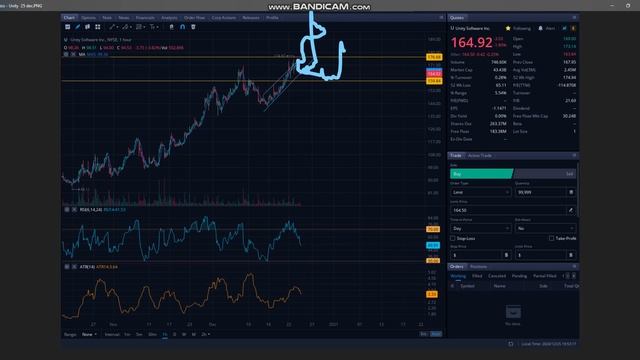Open the Chart tab
This screenshot has width=640, height=360.
[x=69, y=18]
